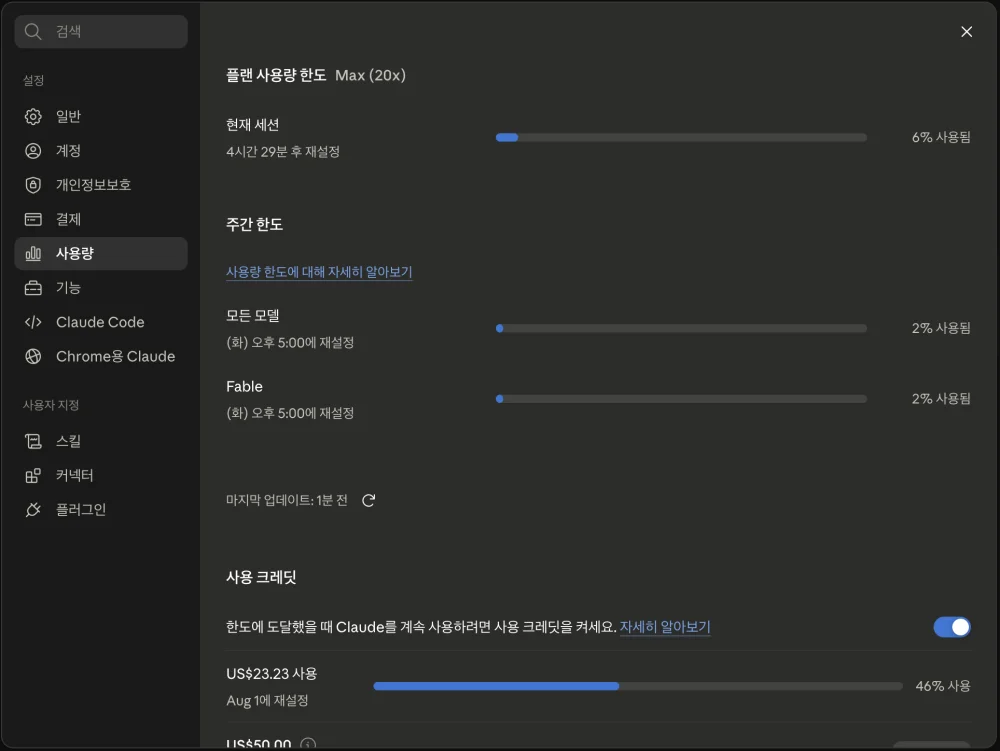Open Chrome용 Claude settings
The image size is (1000, 751).
(101, 356)
